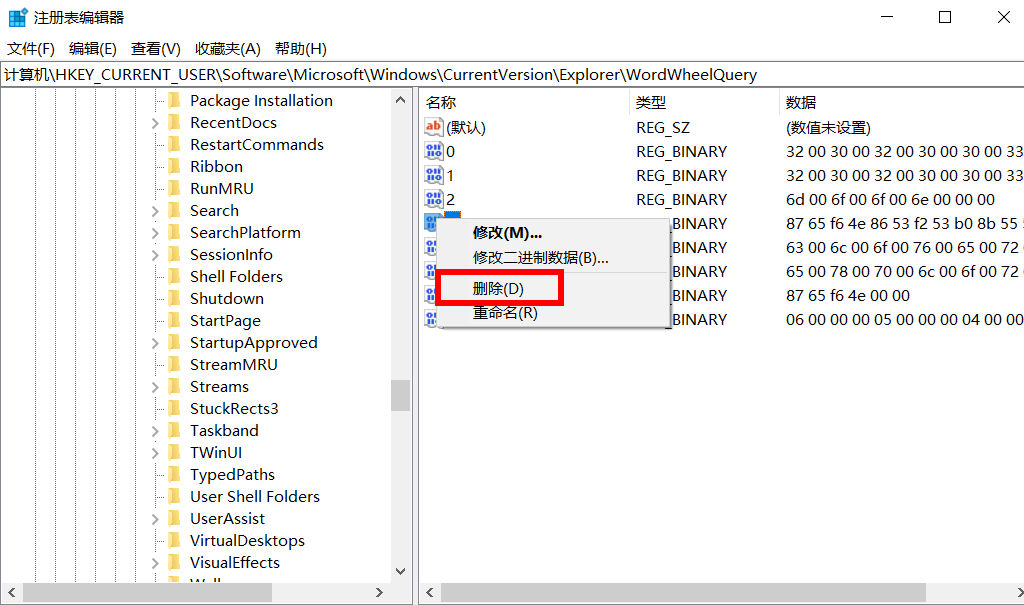Select the UserAssist key

[227, 519]
